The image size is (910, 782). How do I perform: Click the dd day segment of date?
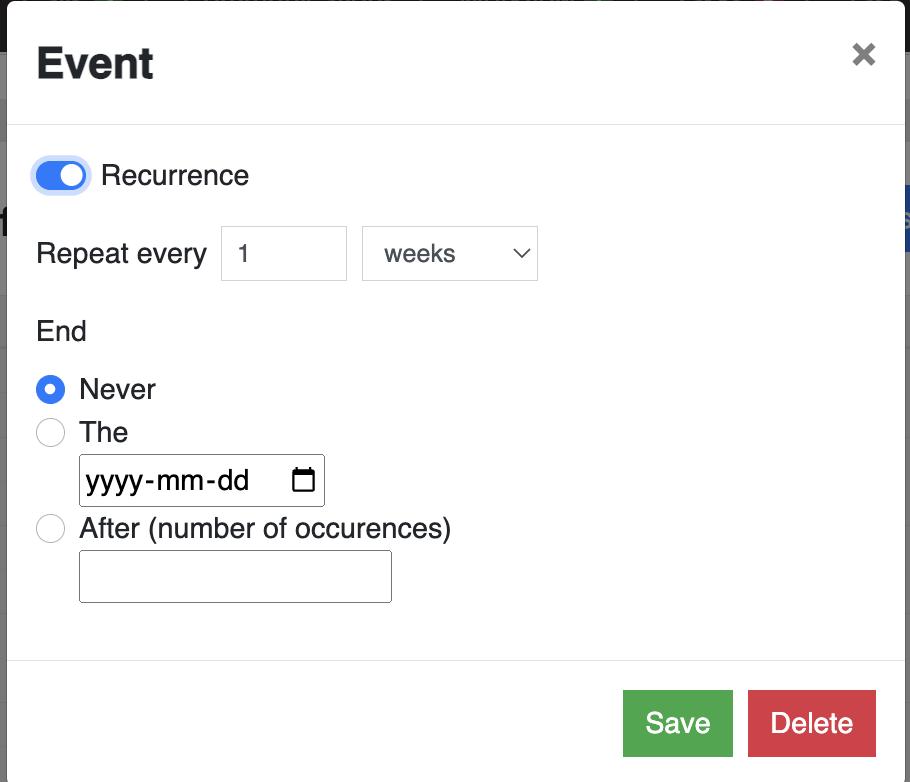[x=233, y=481]
